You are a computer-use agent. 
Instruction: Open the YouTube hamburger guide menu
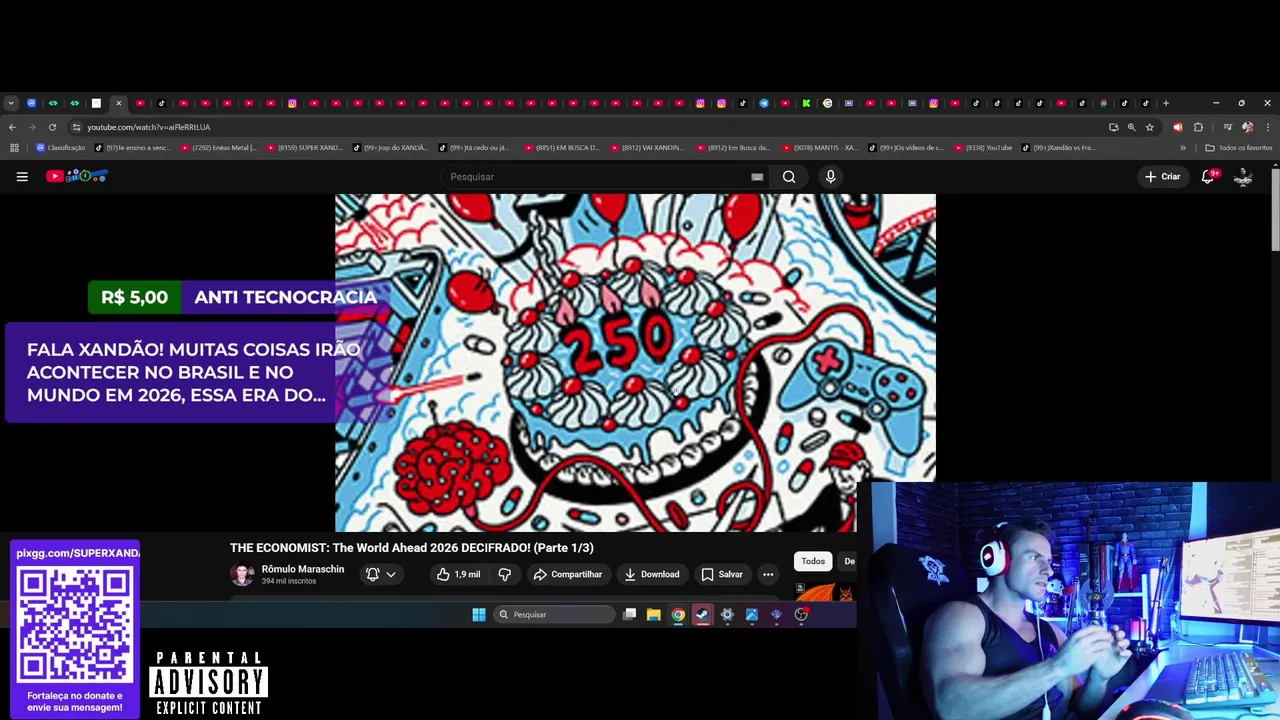coord(22,177)
